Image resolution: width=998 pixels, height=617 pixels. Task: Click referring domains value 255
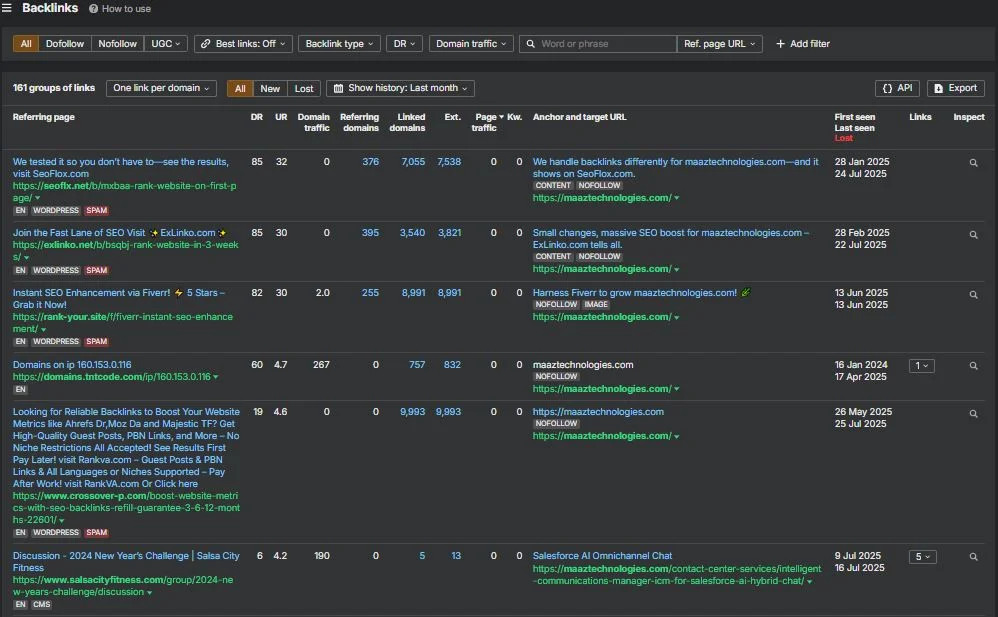[370, 293]
